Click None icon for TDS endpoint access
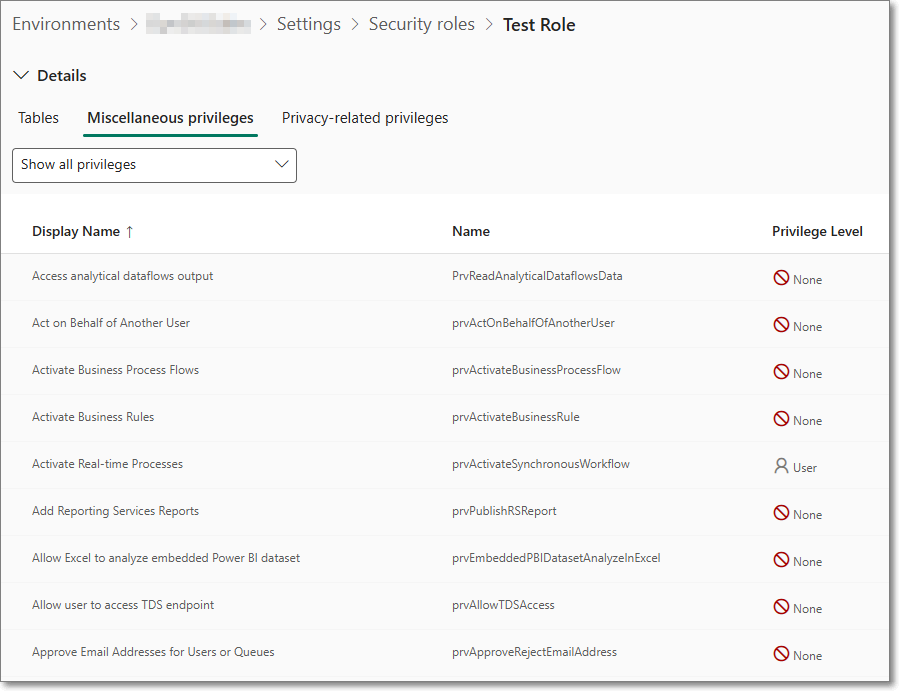This screenshot has height=691, width=899. pos(781,607)
